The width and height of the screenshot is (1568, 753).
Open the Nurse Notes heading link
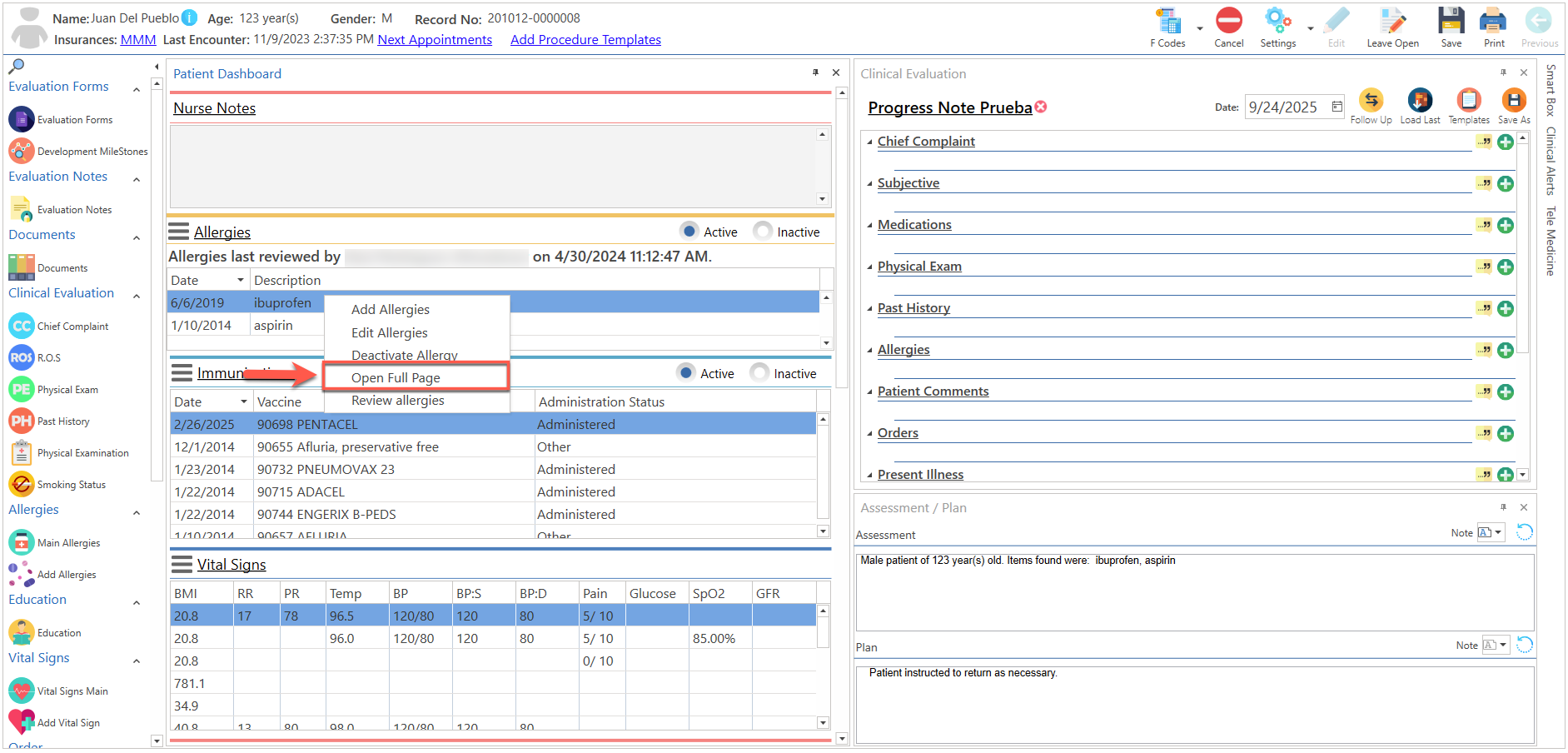pos(214,108)
